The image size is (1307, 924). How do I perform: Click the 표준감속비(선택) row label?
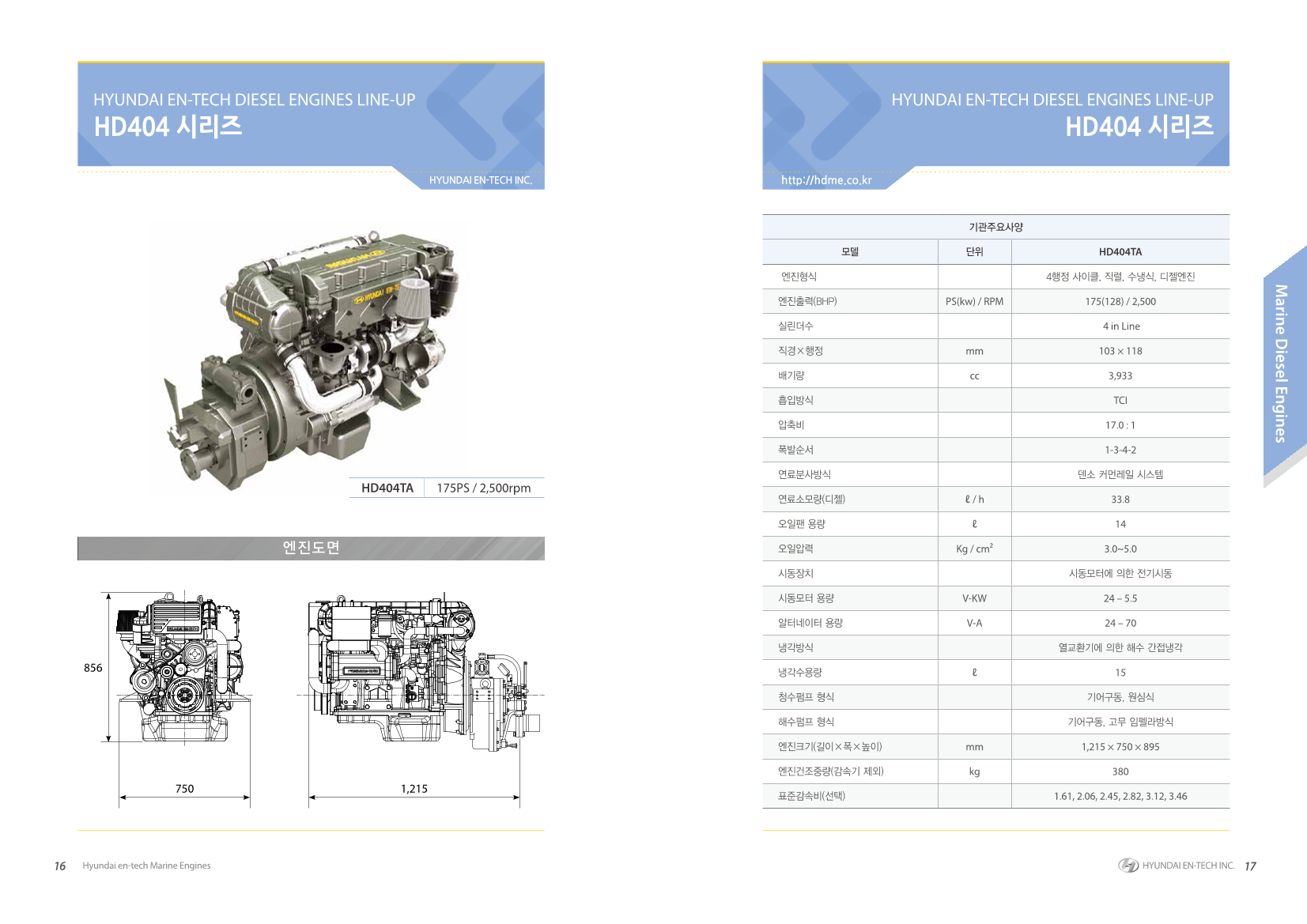[811, 796]
